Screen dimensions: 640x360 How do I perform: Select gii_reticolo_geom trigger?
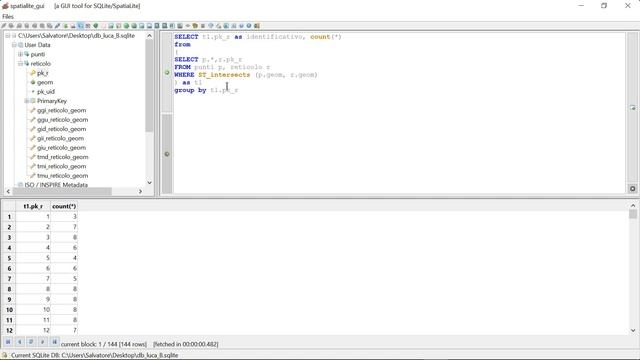click(60, 138)
